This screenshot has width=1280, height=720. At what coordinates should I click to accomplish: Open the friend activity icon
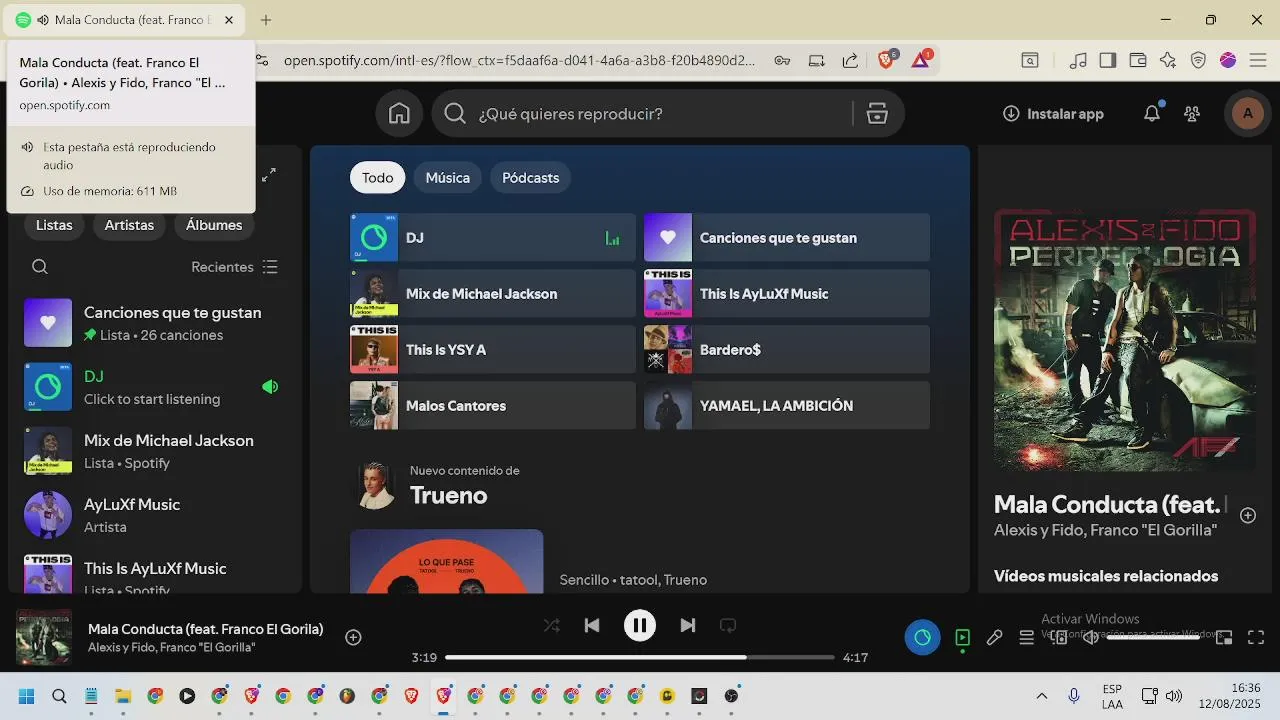(1192, 114)
